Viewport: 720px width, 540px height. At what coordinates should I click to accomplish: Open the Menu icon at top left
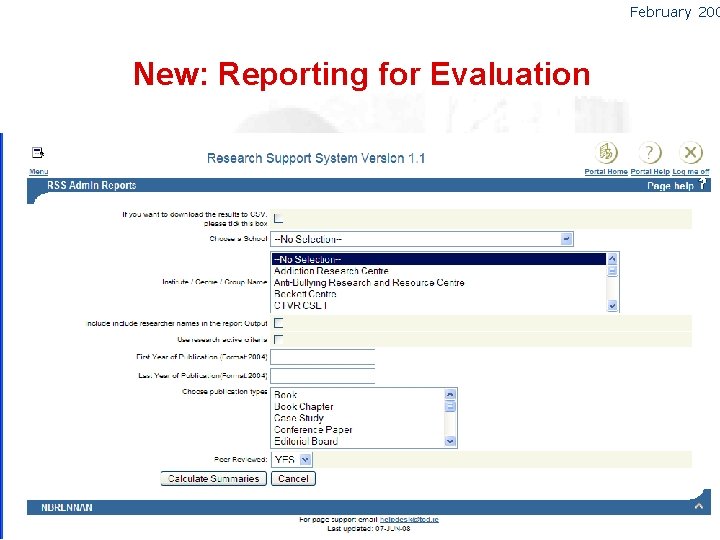click(x=38, y=152)
